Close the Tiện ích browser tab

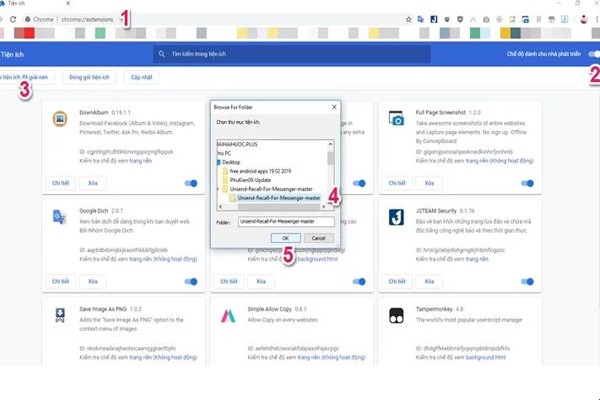pyautogui.click(x=68, y=3)
